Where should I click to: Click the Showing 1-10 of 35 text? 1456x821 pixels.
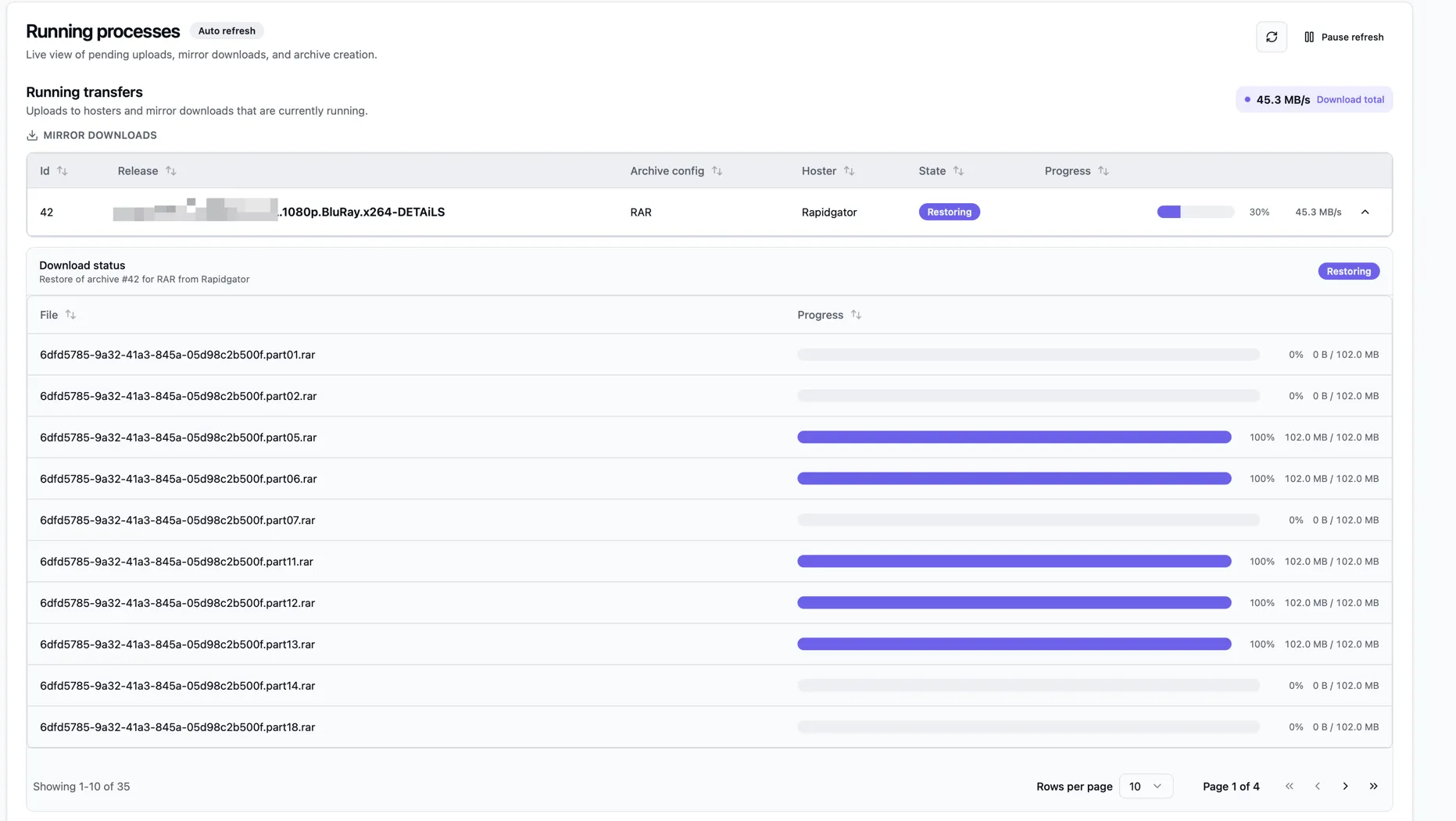point(81,787)
